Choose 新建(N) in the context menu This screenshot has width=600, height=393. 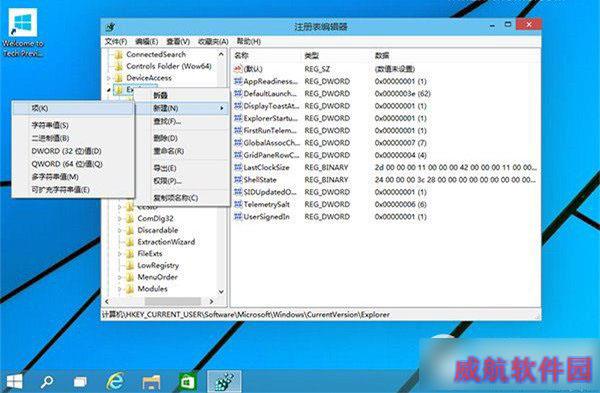[x=182, y=108]
